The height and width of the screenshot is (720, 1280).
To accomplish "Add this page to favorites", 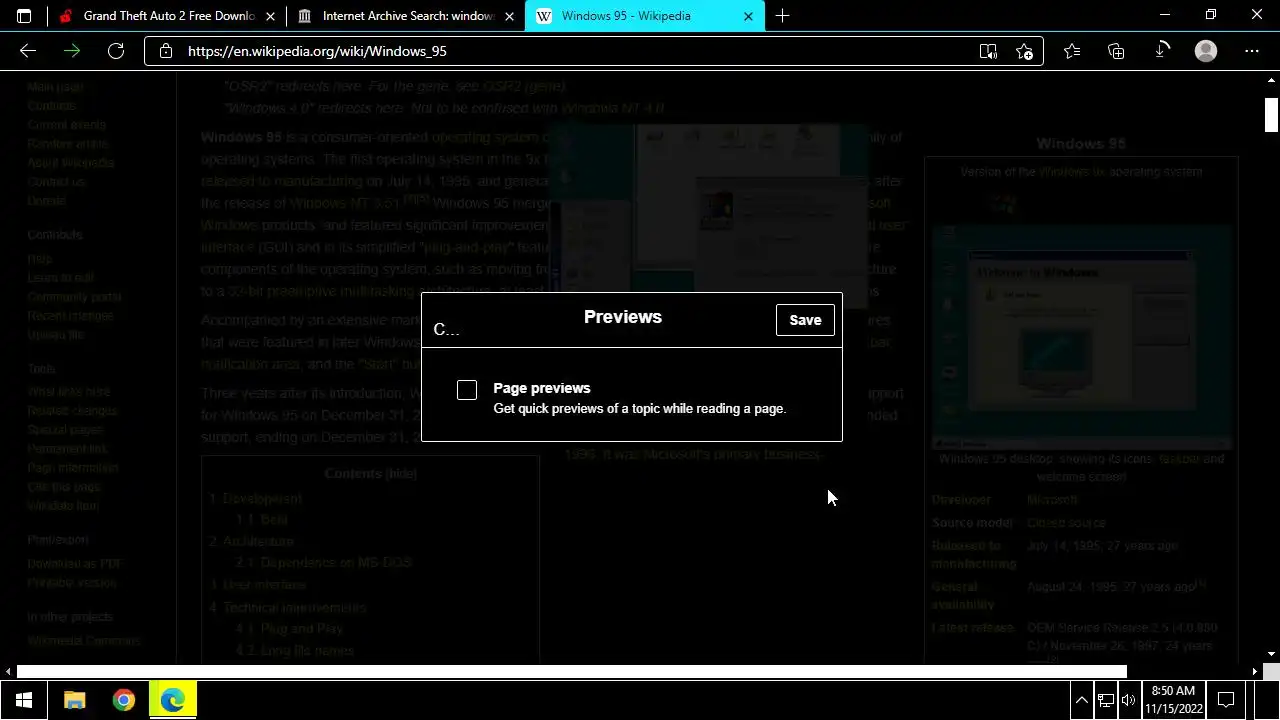I will click(x=1024, y=51).
